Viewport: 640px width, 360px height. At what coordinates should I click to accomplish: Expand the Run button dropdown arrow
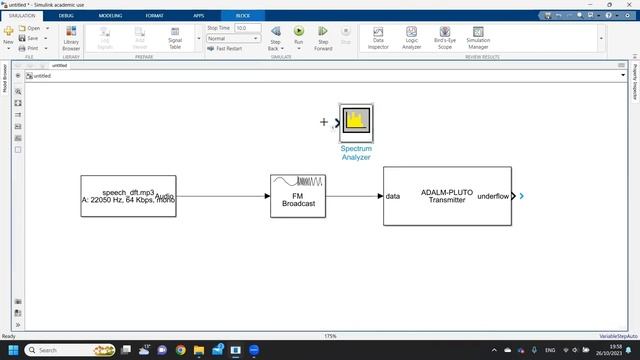pyautogui.click(x=299, y=49)
